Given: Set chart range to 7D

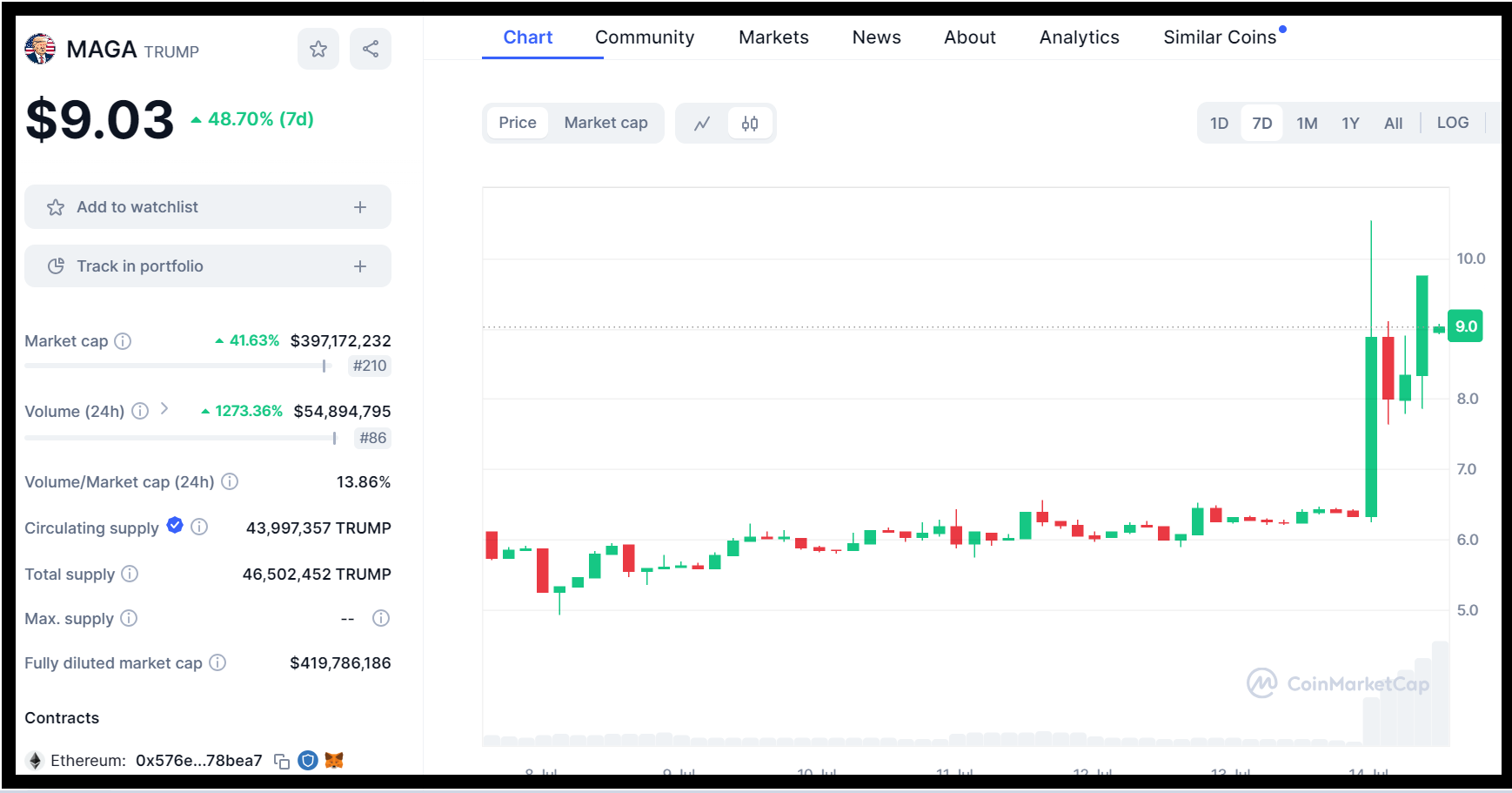Looking at the screenshot, I should 1262,123.
